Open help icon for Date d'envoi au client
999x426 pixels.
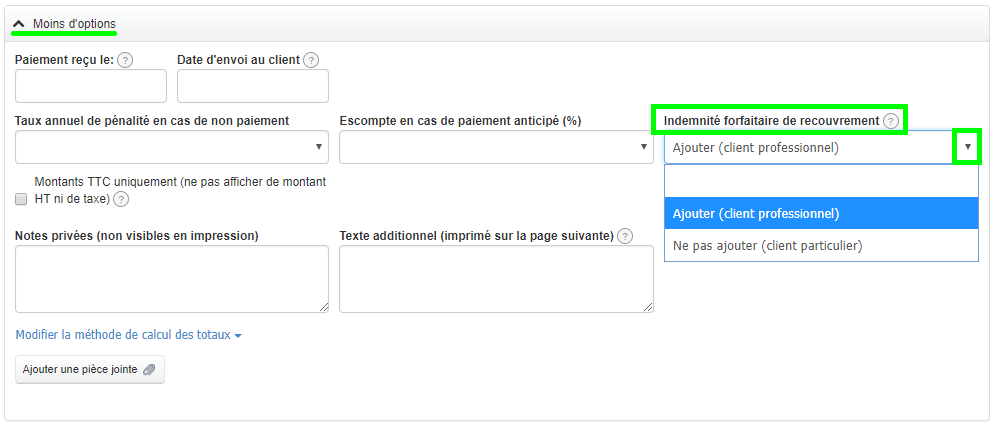311,60
